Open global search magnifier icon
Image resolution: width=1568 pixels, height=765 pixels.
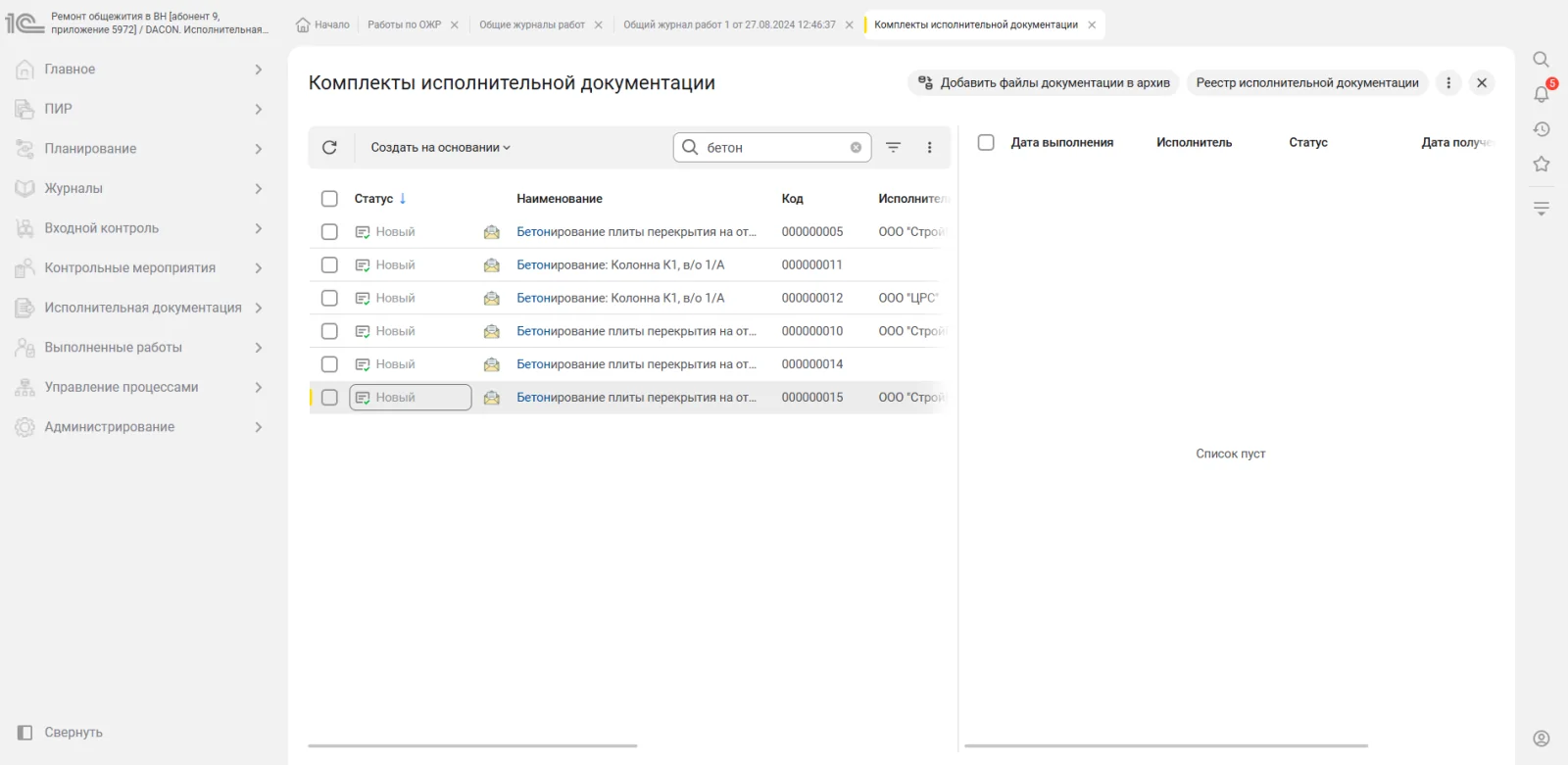point(1541,60)
